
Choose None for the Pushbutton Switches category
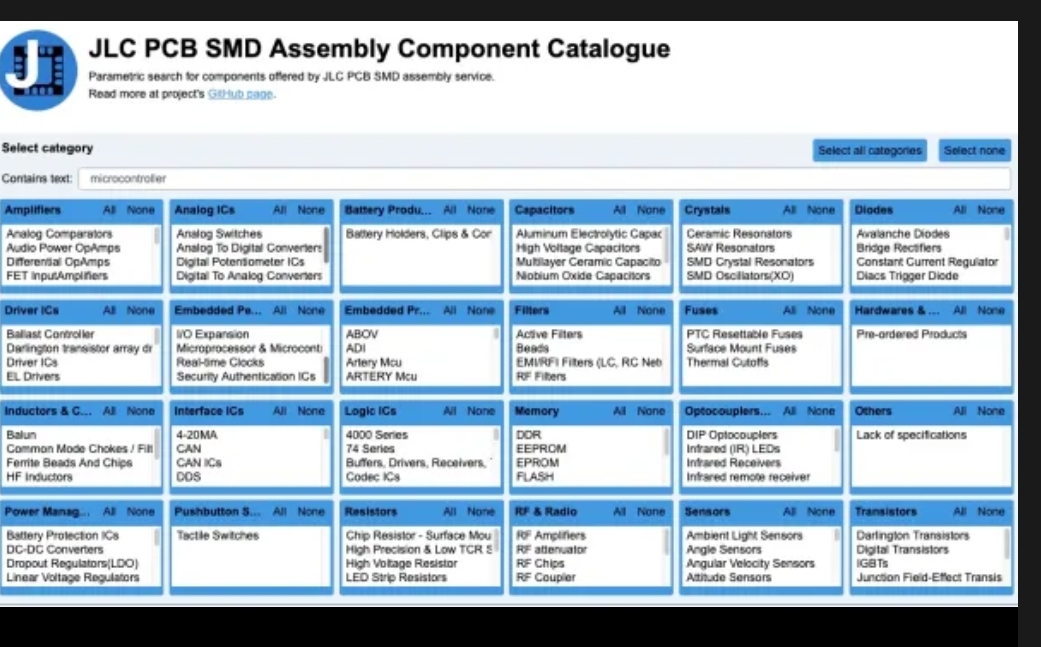(x=311, y=512)
